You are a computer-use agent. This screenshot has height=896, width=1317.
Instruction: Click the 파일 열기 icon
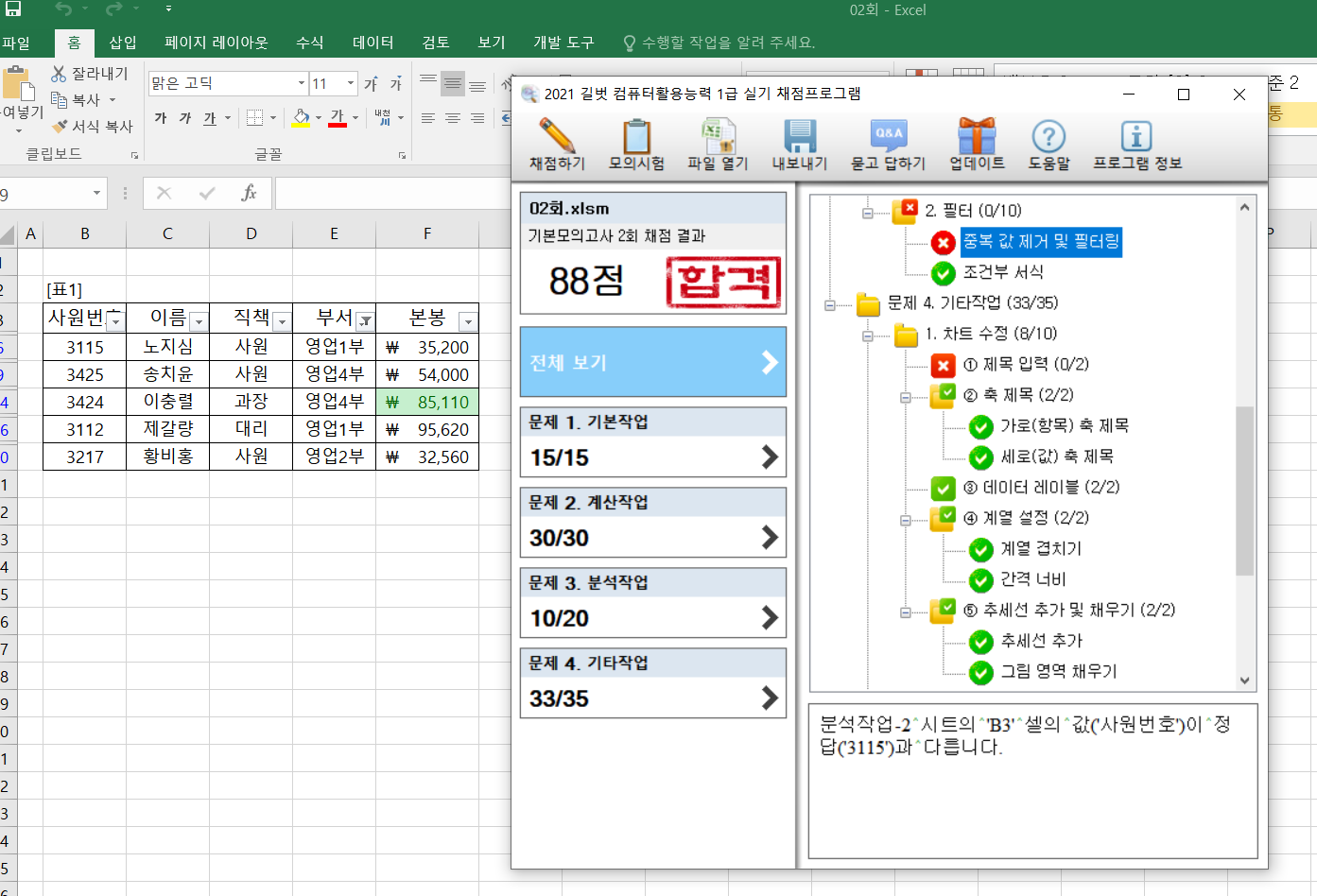(x=718, y=138)
